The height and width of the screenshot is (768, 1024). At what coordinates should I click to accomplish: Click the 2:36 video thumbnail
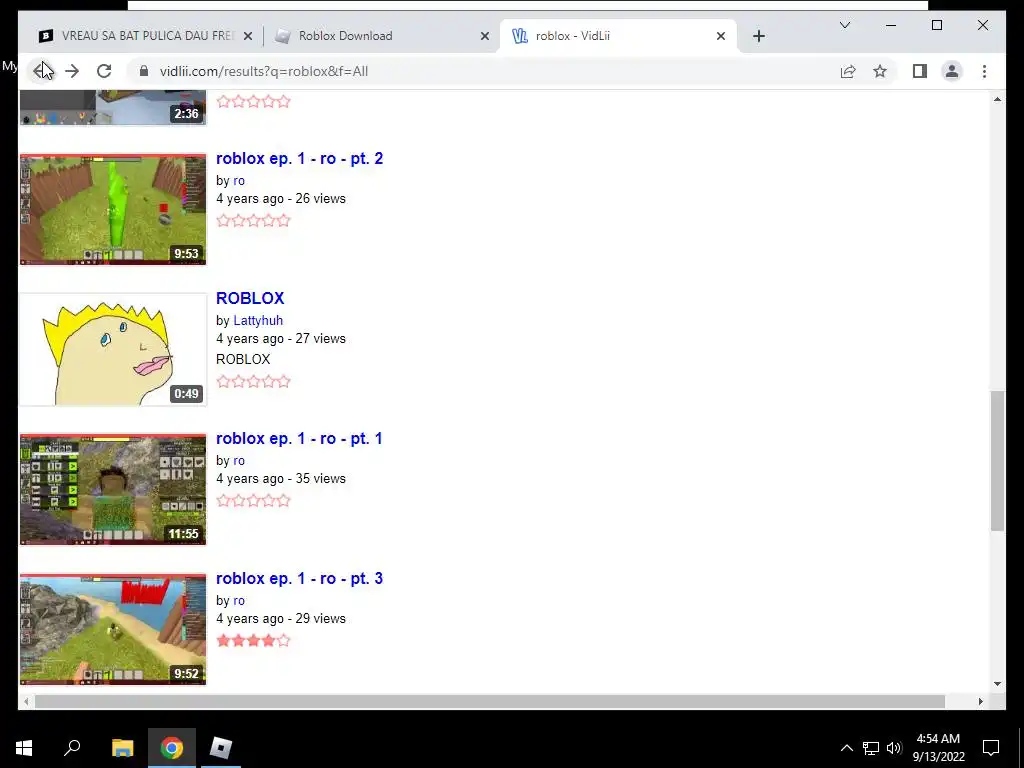(113, 108)
